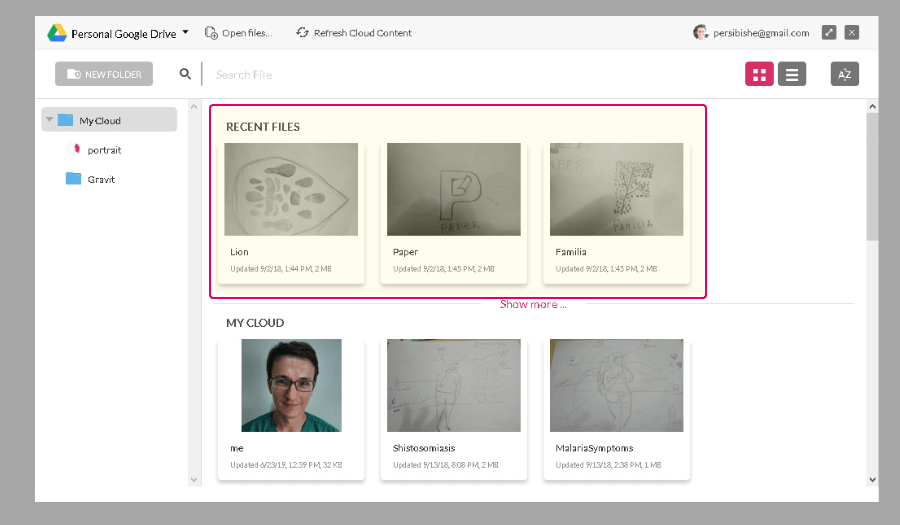Click Refresh Cloud Content
The width and height of the screenshot is (900, 525).
coord(354,33)
